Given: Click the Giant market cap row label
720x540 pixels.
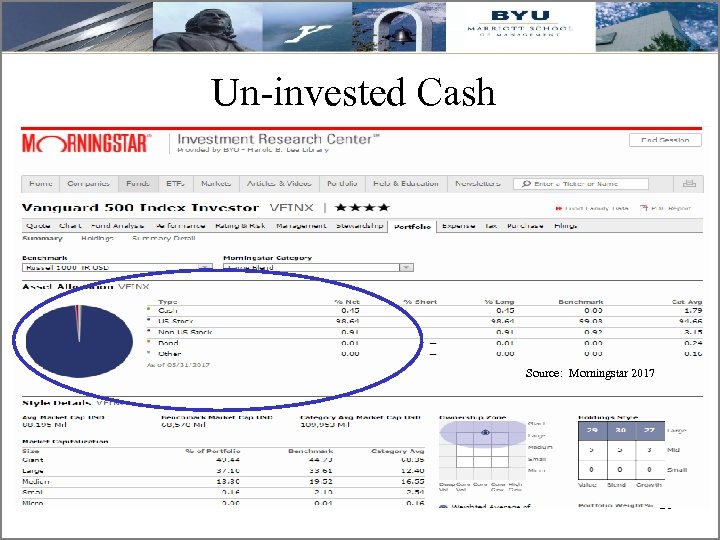Looking at the screenshot, I should [33, 460].
